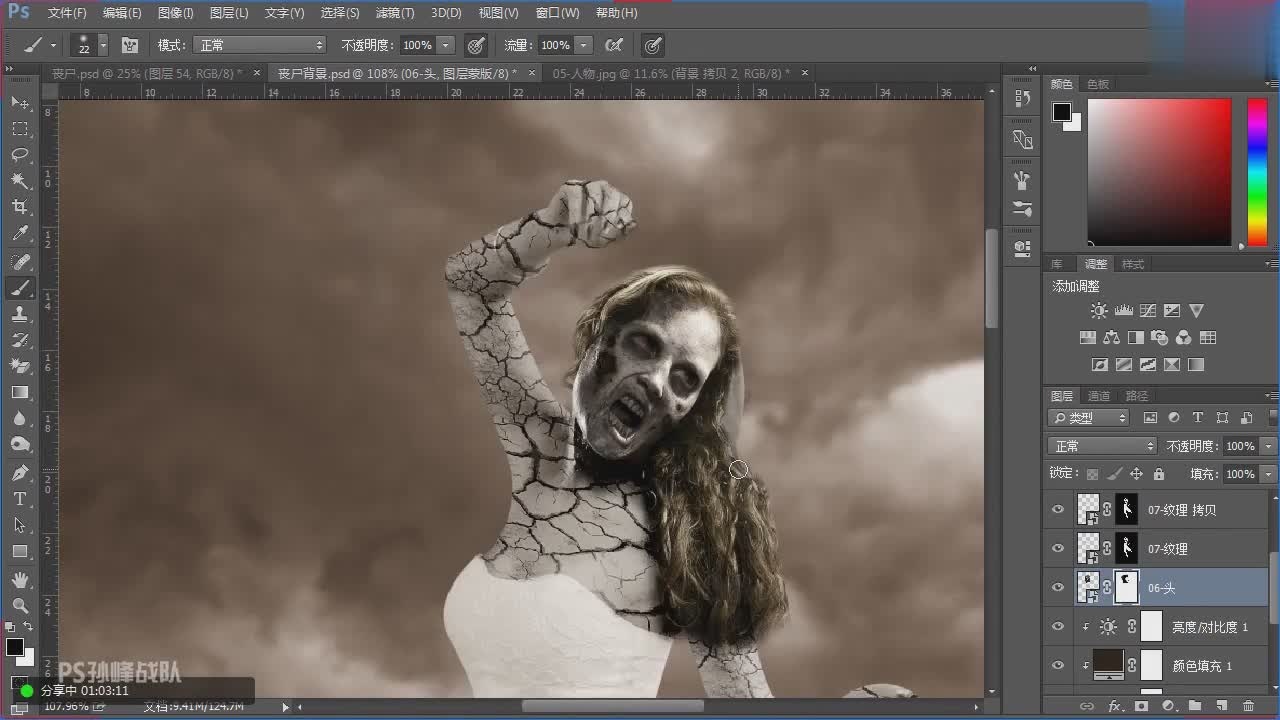This screenshot has height=720, width=1280.
Task: Select the Healing Brush tool
Action: pos(20,262)
